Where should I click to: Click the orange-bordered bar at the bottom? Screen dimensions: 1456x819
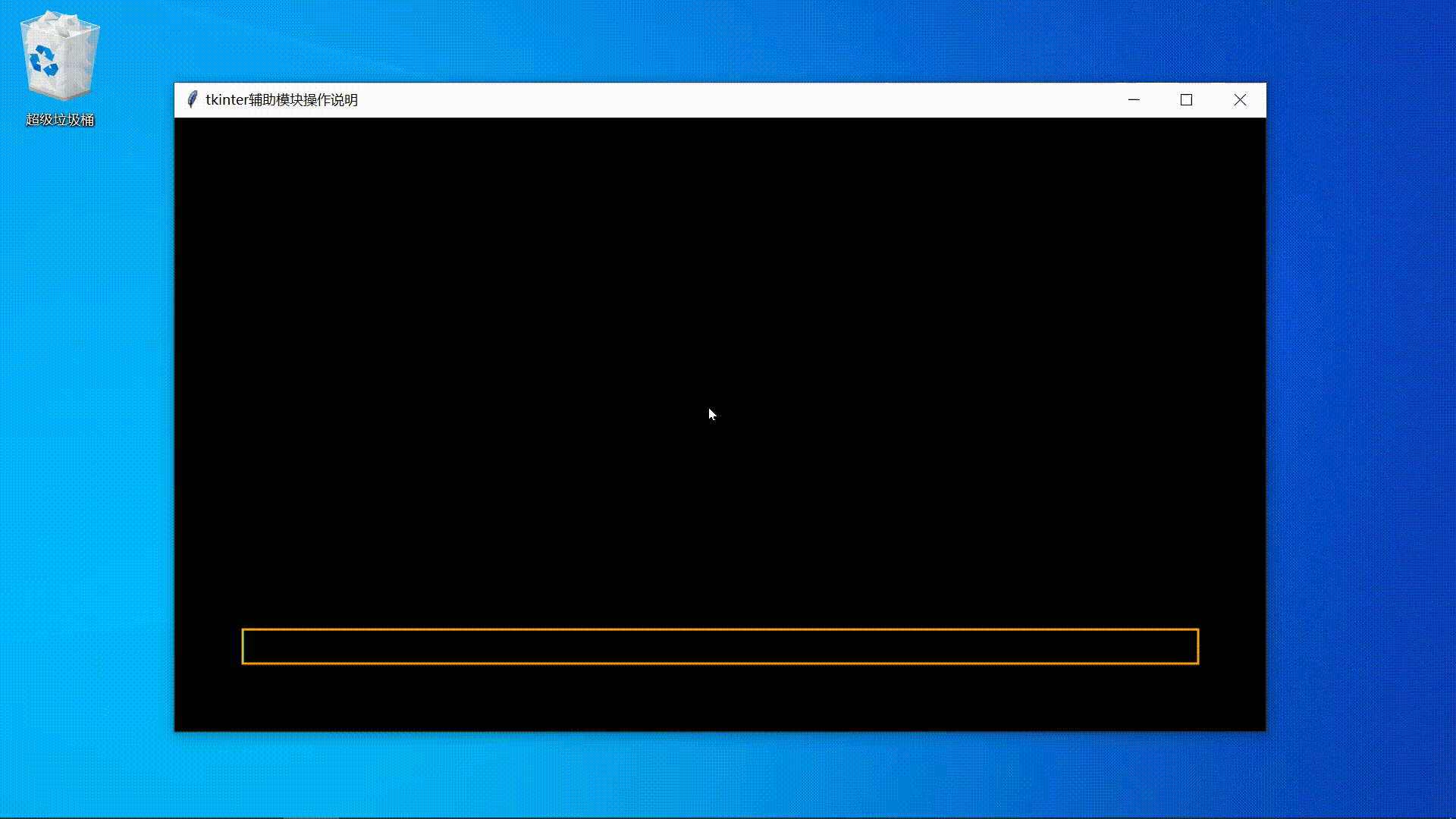click(720, 646)
